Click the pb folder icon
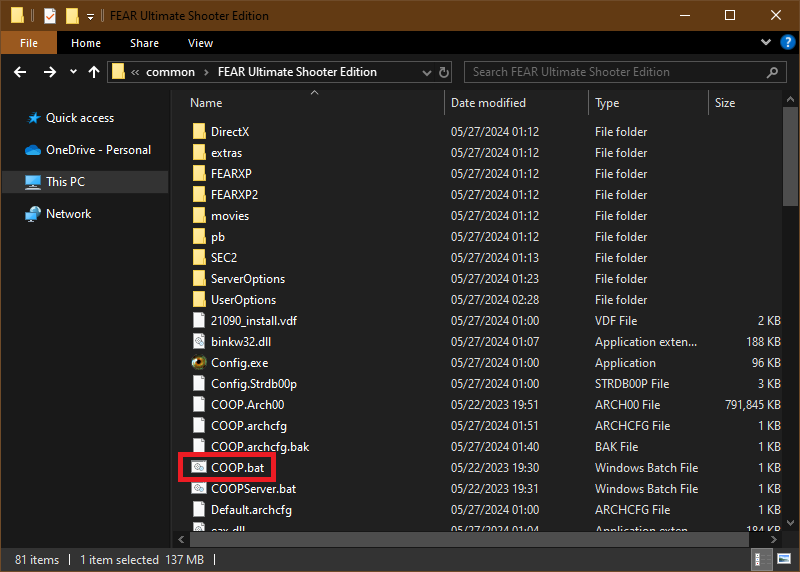Screen dimensions: 800x572 click(199, 237)
